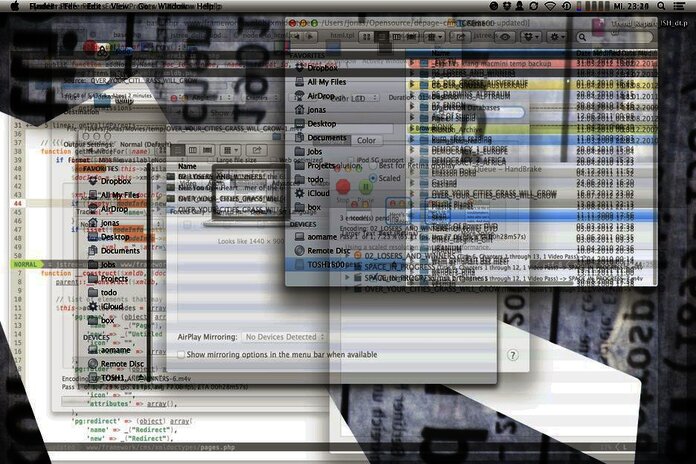
Task: Click the menu bar clock showing Mi. 23:20
Action: point(631,6)
